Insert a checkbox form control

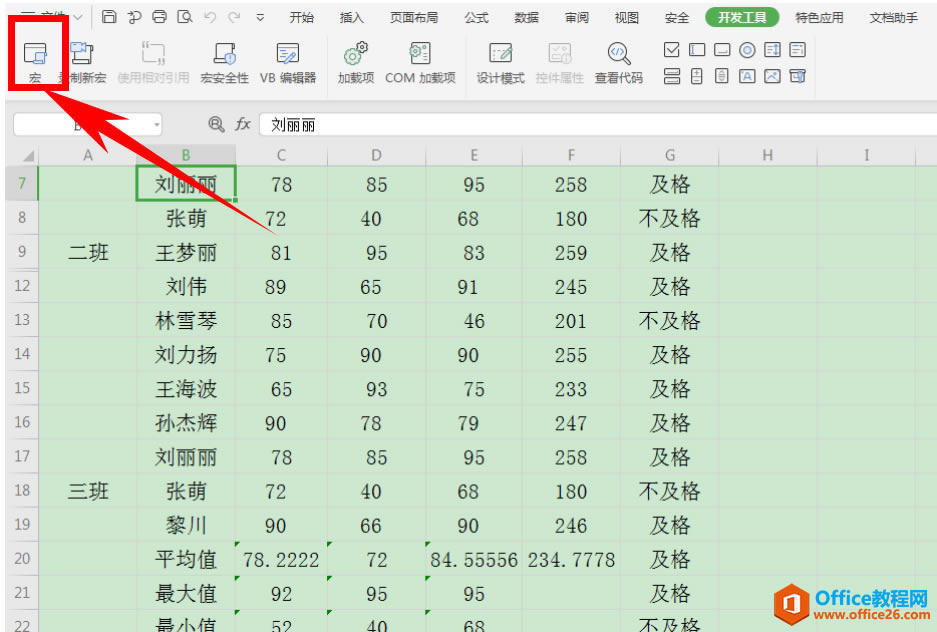tap(672, 50)
